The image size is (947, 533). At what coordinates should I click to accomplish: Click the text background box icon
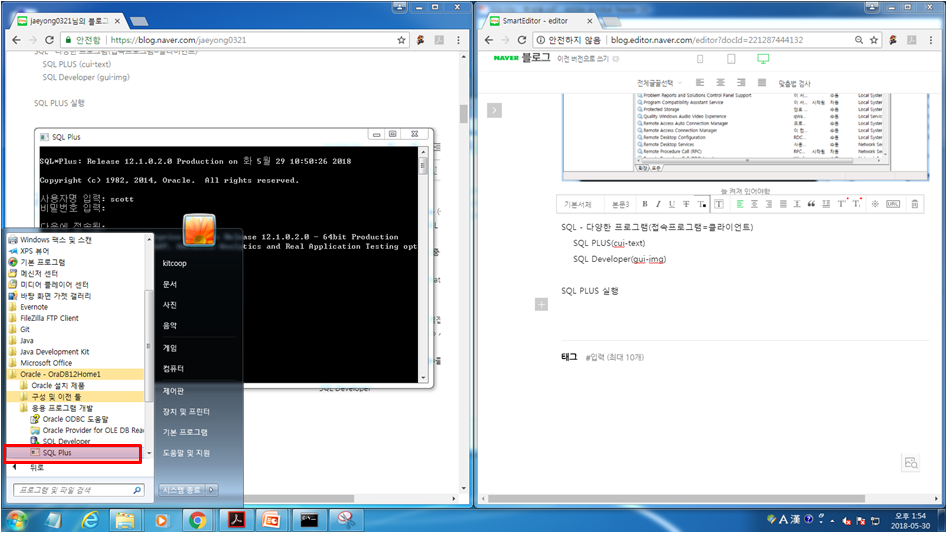719,204
